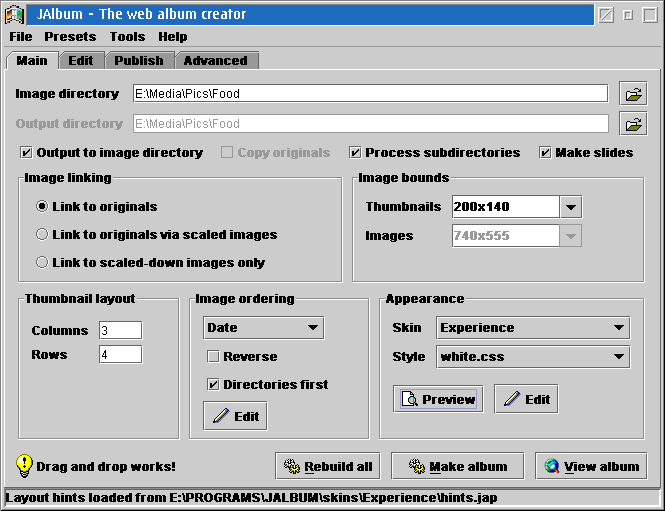
Task: Open Thumbnails size dropdown arrow
Action: 571,207
